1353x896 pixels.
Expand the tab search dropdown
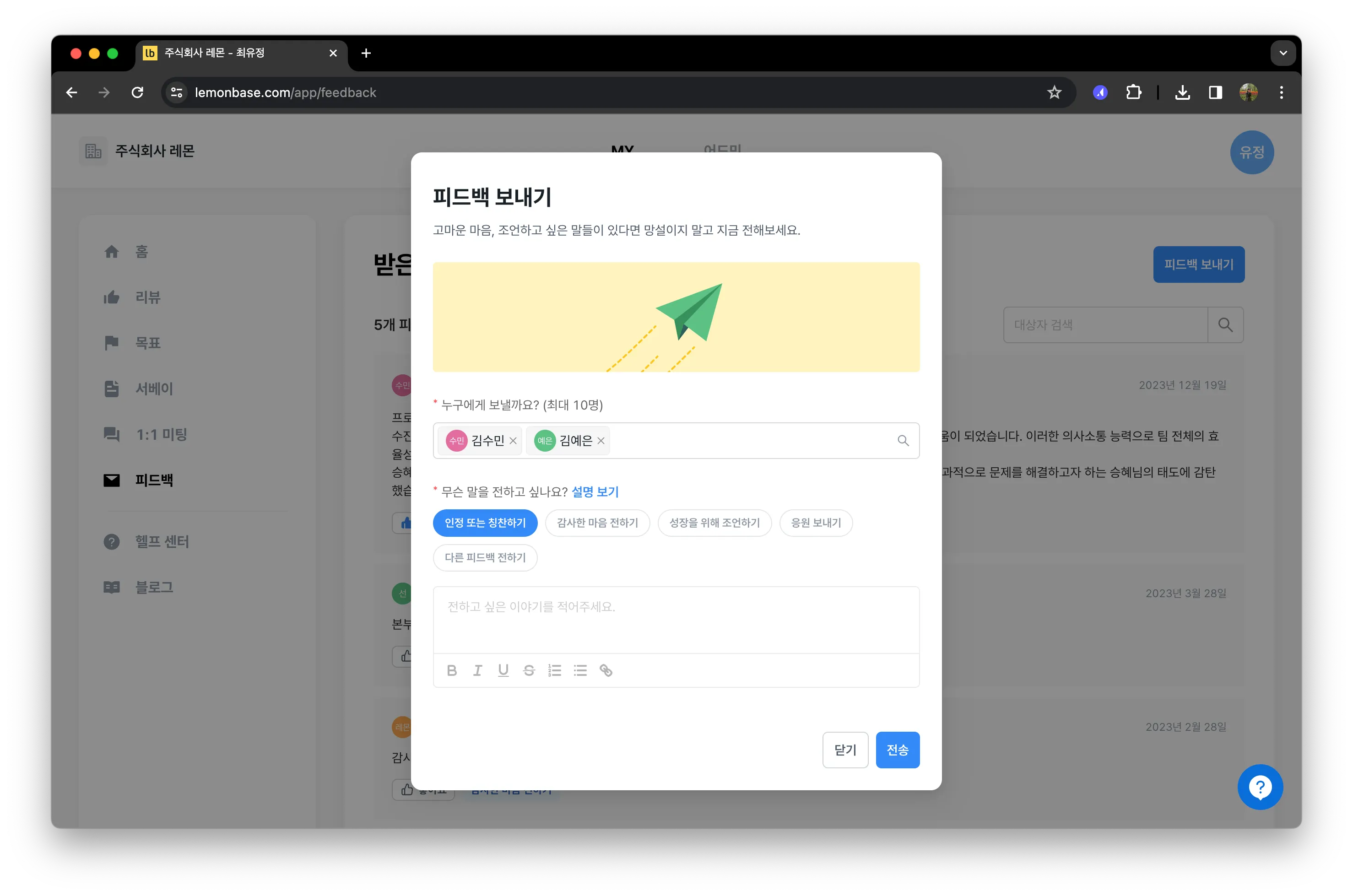[1283, 53]
